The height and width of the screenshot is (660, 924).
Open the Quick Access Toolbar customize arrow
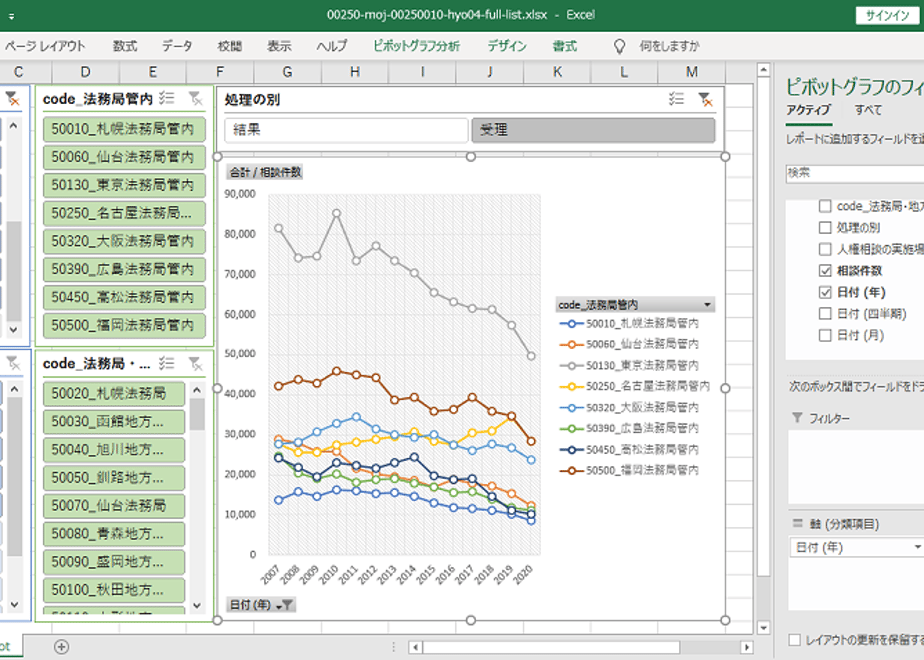pos(11,16)
